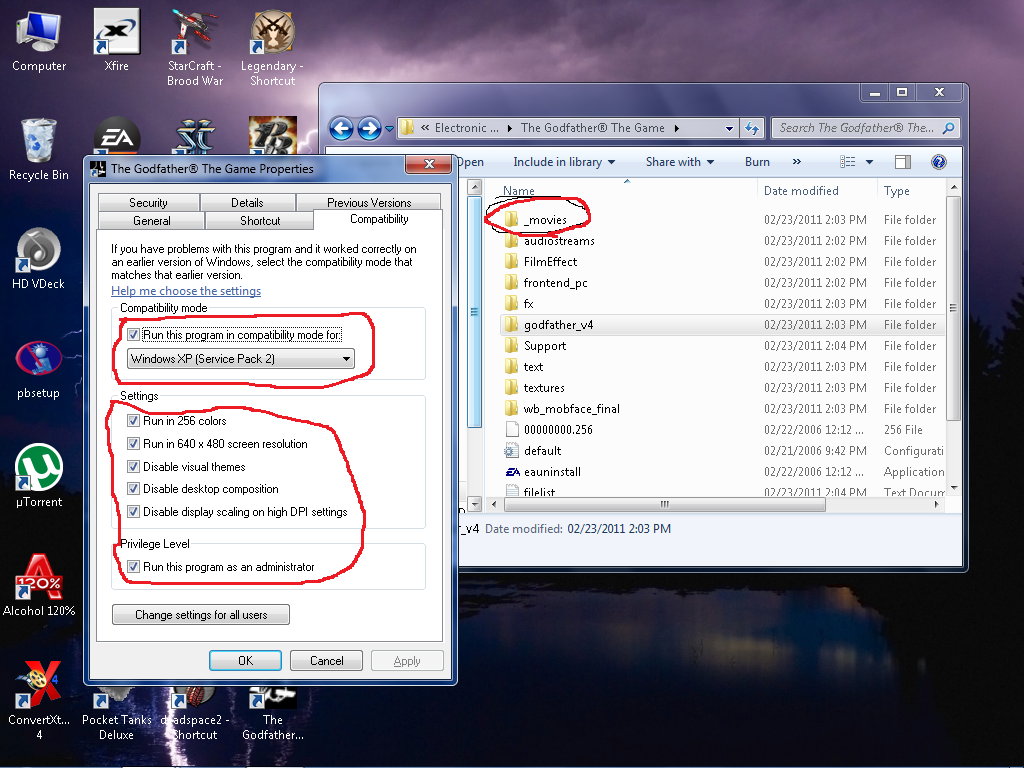Expand breadcrumb arrow after The Godfather The Game
Image resolution: width=1024 pixels, height=768 pixels.
tap(677, 129)
